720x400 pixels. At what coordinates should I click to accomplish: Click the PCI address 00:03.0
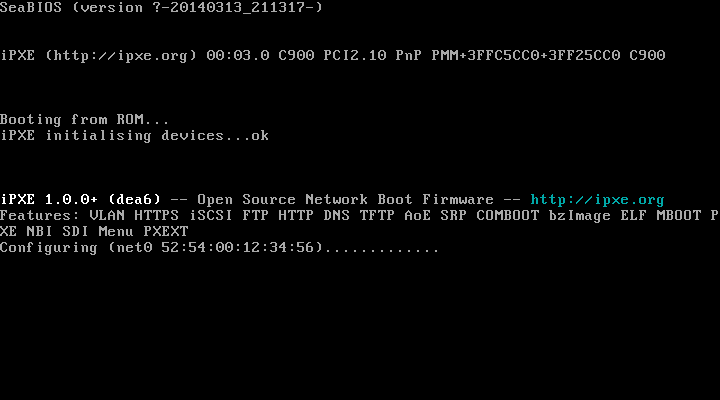click(238, 55)
